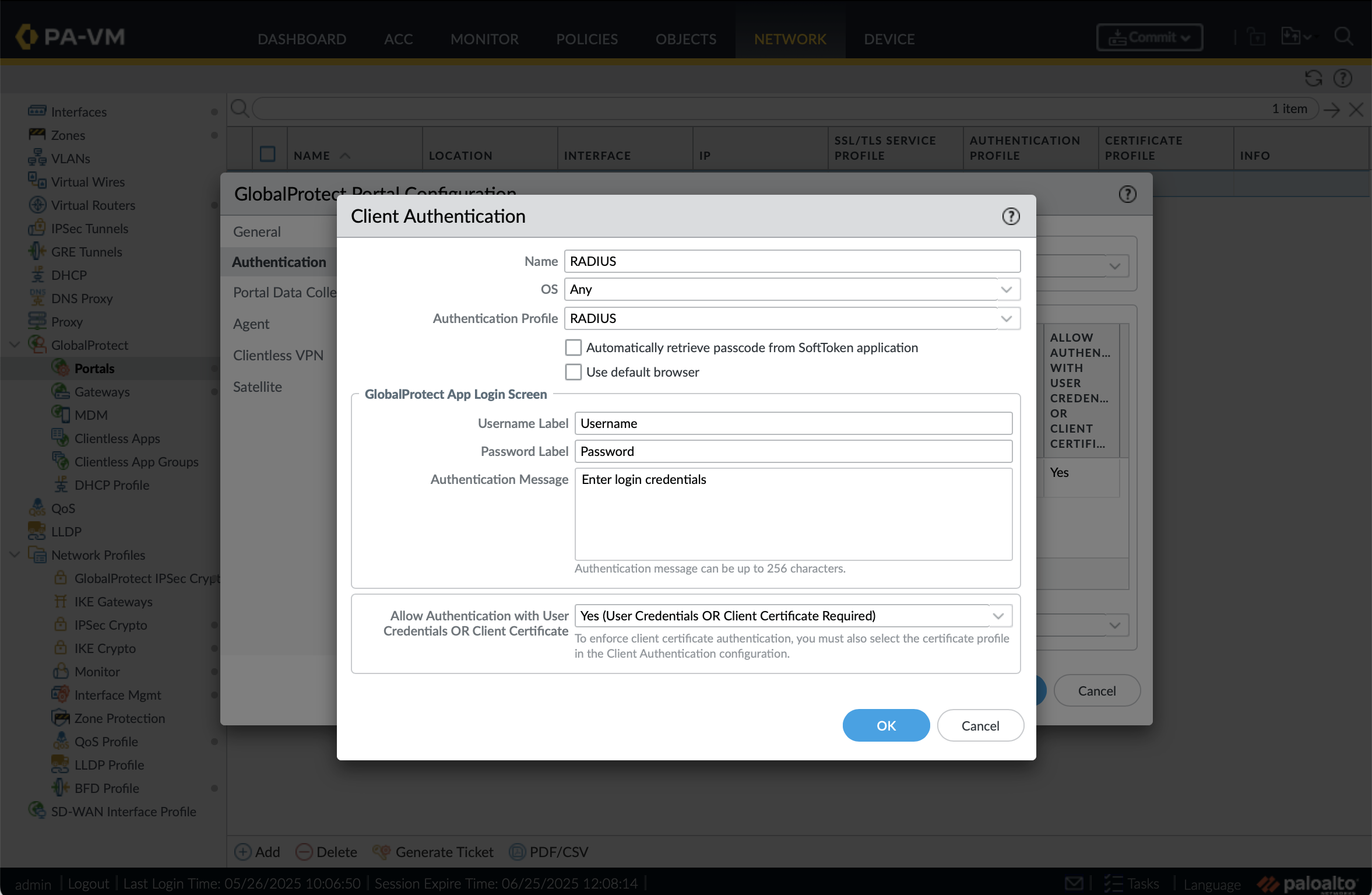Screen dimensions: 1372x895
Task: Toggle the select-all checkbox in table header
Action: click(268, 155)
